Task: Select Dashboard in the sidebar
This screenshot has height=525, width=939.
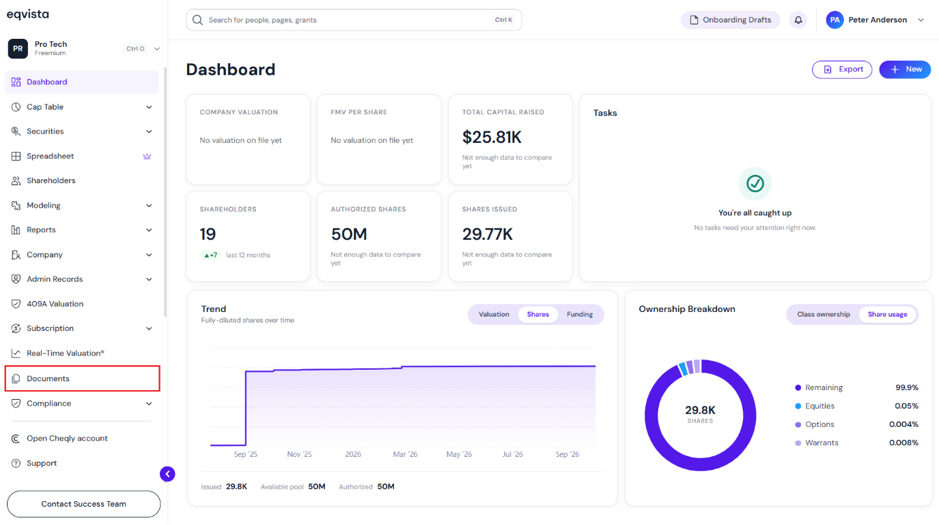Action: (x=81, y=82)
